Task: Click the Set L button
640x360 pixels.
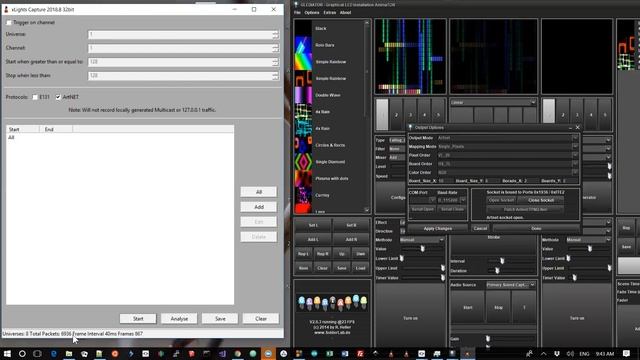Action: (x=313, y=225)
